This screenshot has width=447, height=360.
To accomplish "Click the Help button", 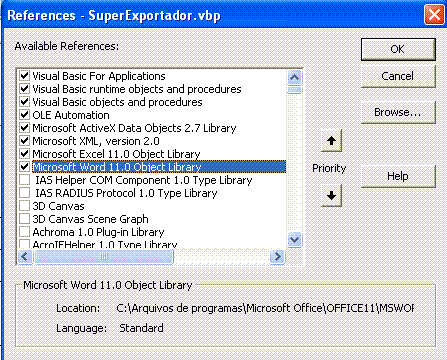I will tap(398, 176).
